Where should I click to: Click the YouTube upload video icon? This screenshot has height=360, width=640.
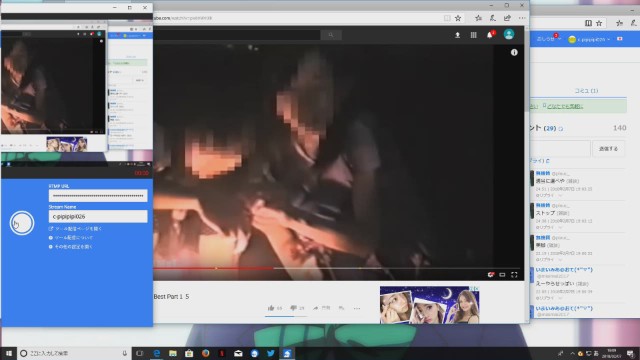pyautogui.click(x=458, y=35)
